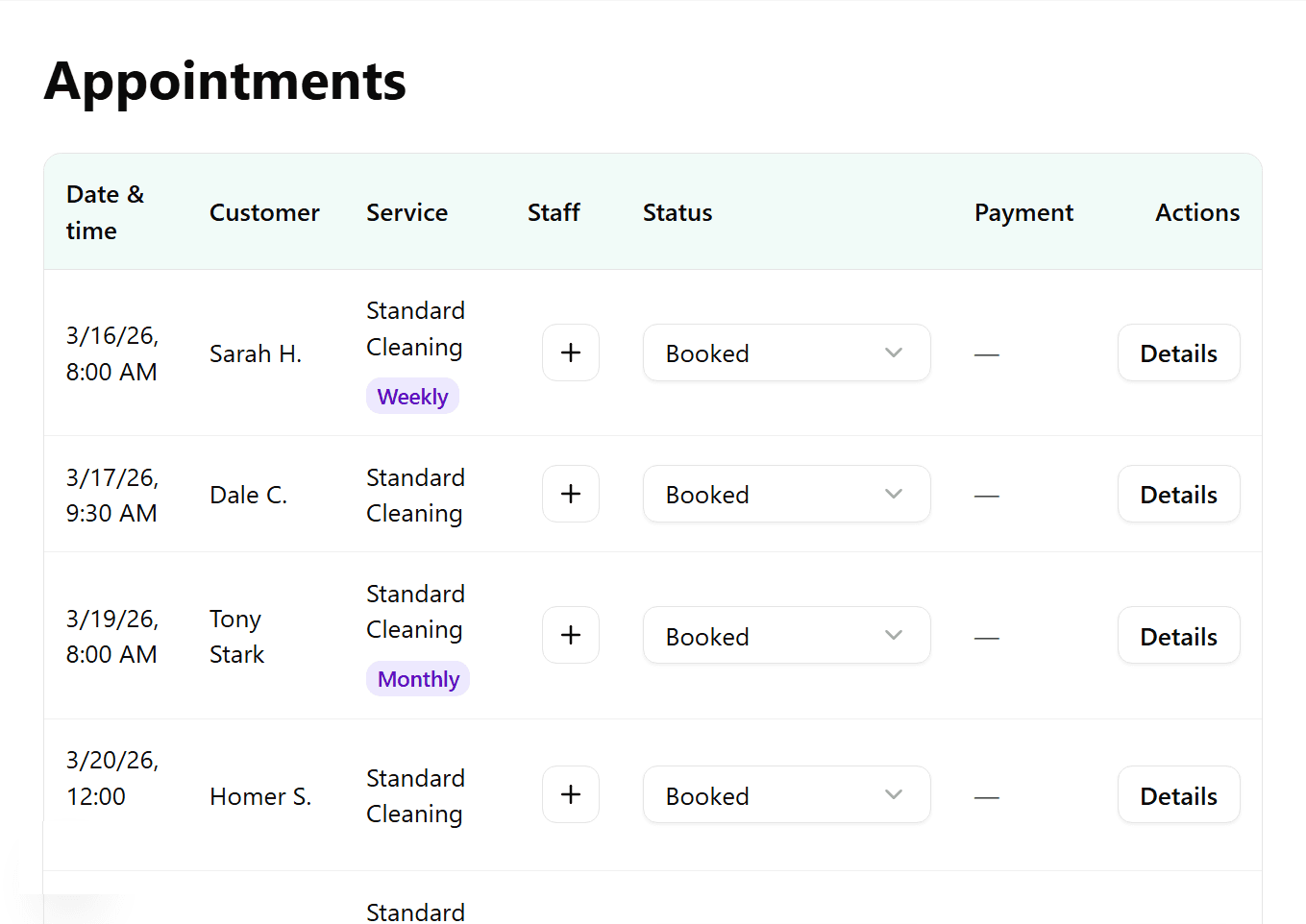Open Dale C.'s Booked status dropdown
1306x924 pixels.
click(x=786, y=494)
